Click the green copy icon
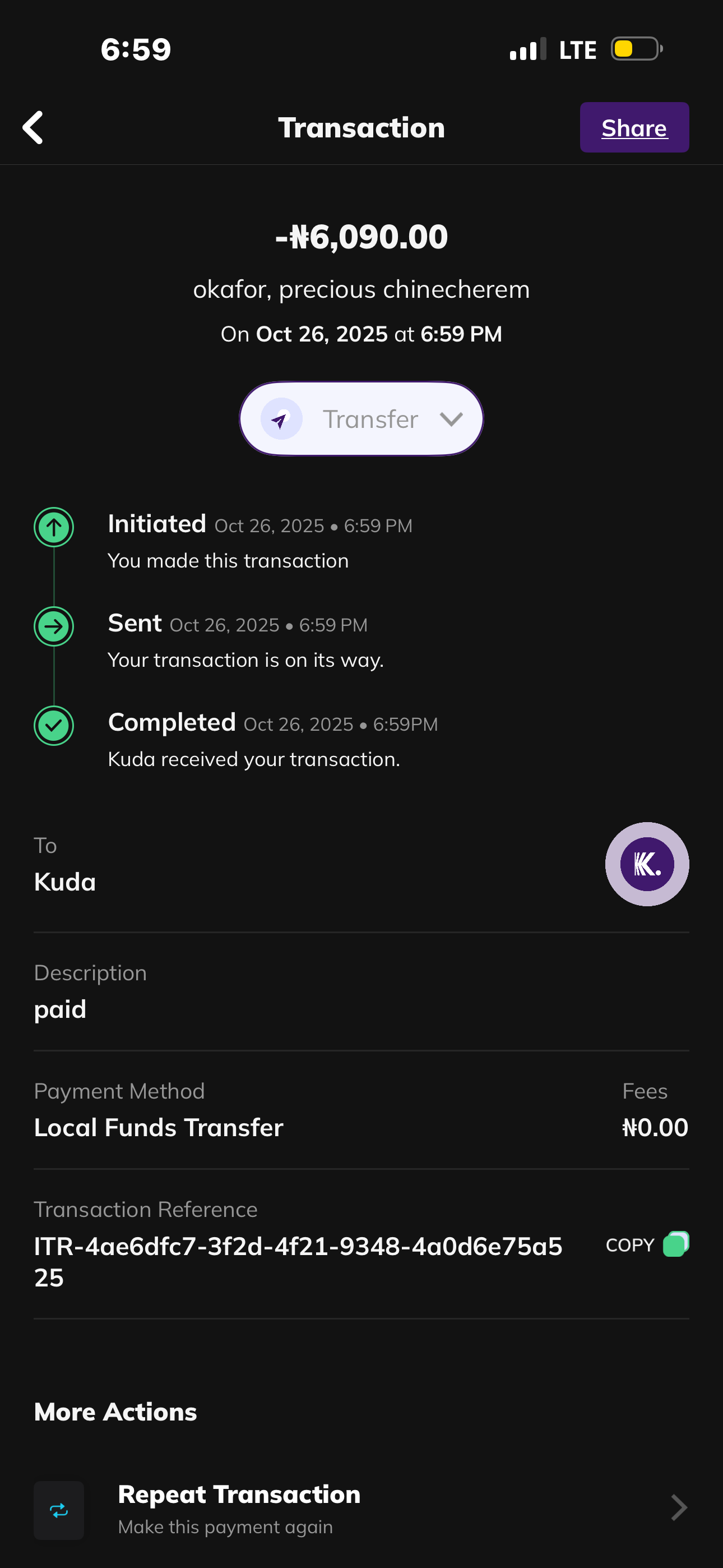Image resolution: width=723 pixels, height=1568 pixels. coord(675,1244)
